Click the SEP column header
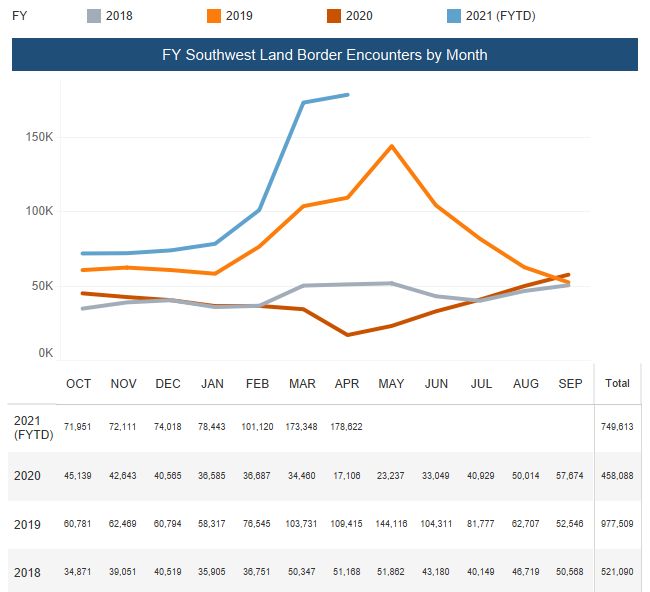Image resolution: width=650 pixels, height=592 pixels. coord(569,384)
